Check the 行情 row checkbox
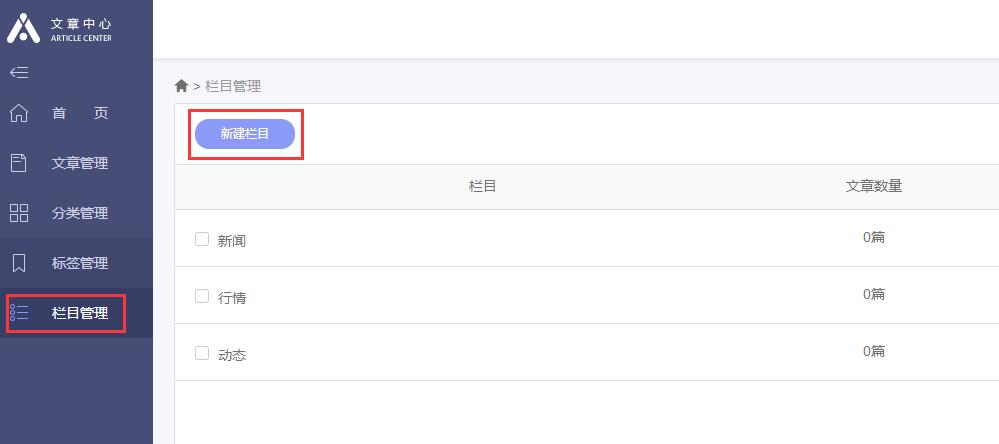 point(202,296)
